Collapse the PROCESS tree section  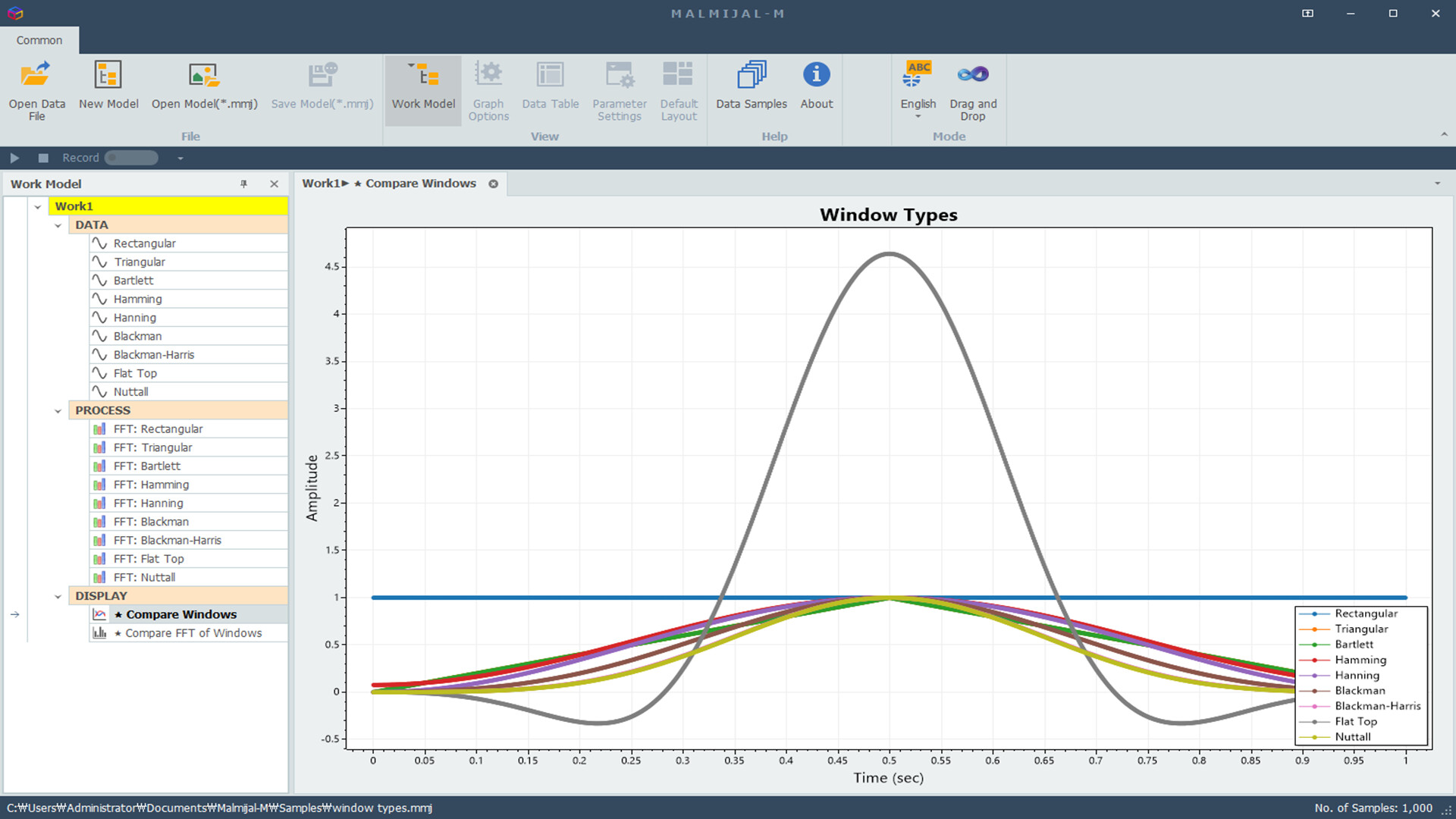click(58, 411)
